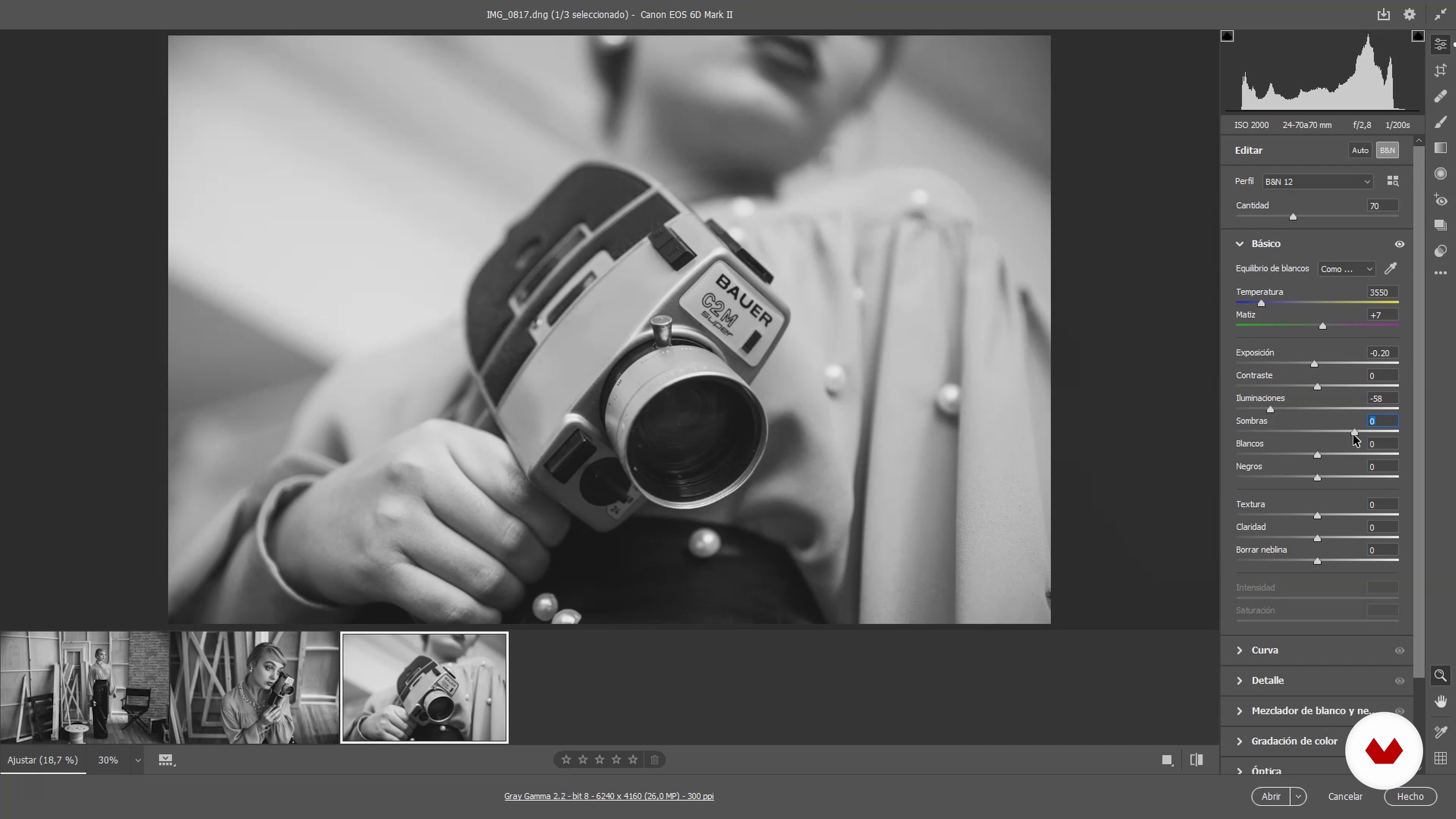Toggle visibility of Detalle panel edits
This screenshot has height=819, width=1456.
tap(1400, 681)
